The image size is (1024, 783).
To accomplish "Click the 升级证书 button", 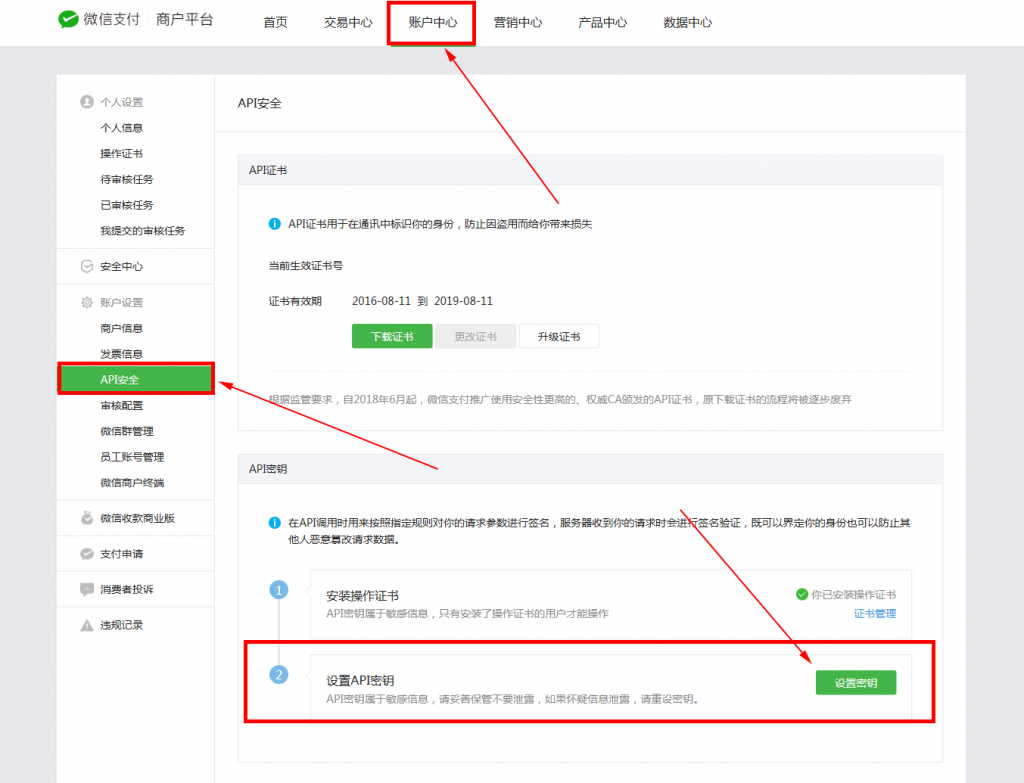I will point(558,336).
